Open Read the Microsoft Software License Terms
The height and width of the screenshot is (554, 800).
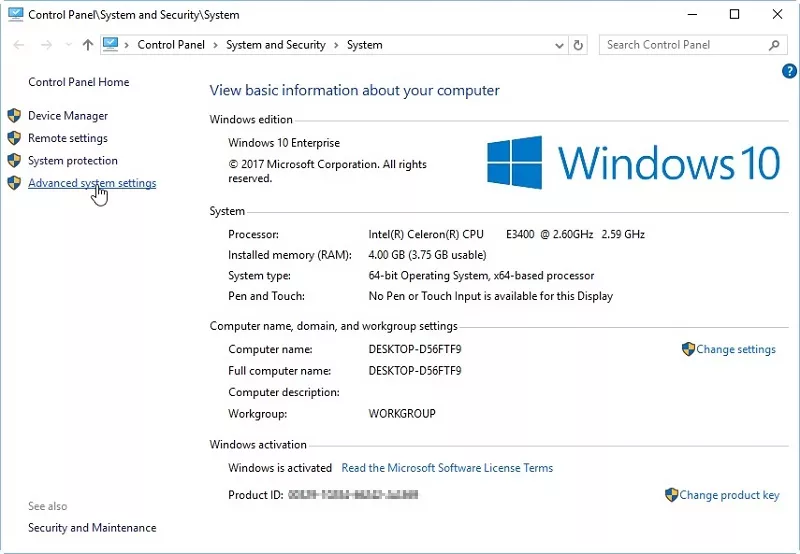coord(447,468)
